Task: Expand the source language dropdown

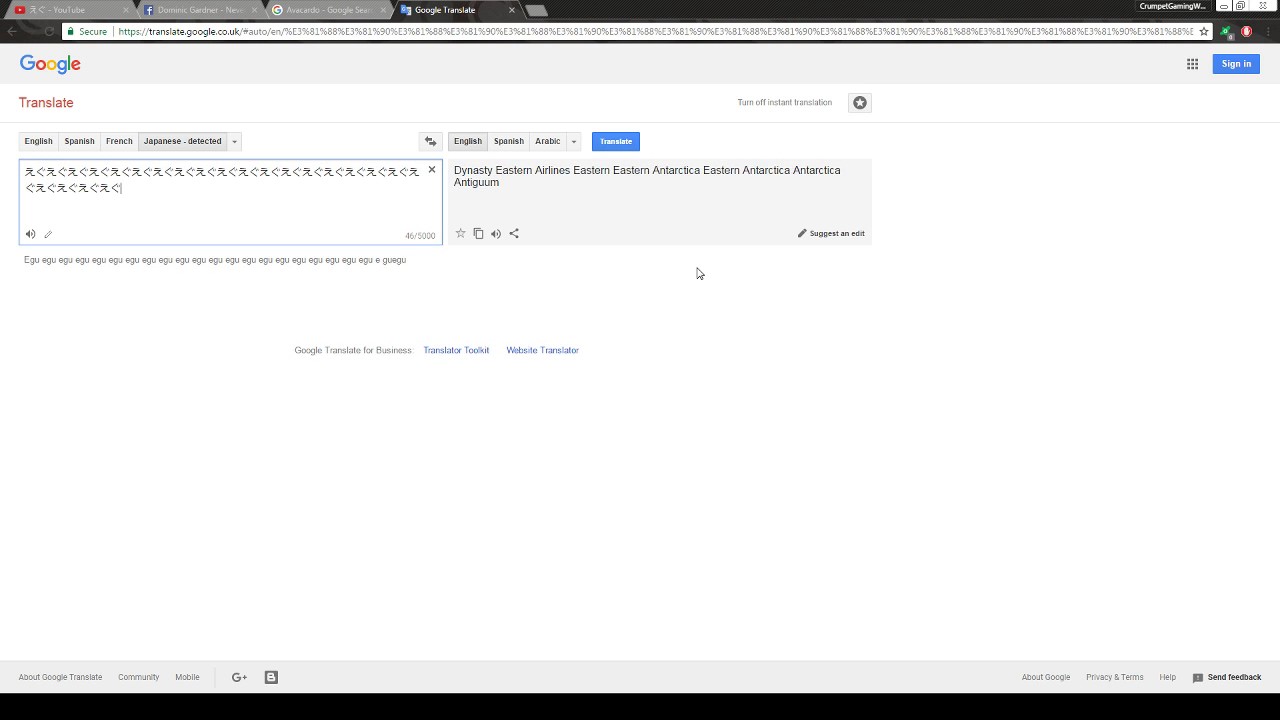Action: click(x=234, y=141)
